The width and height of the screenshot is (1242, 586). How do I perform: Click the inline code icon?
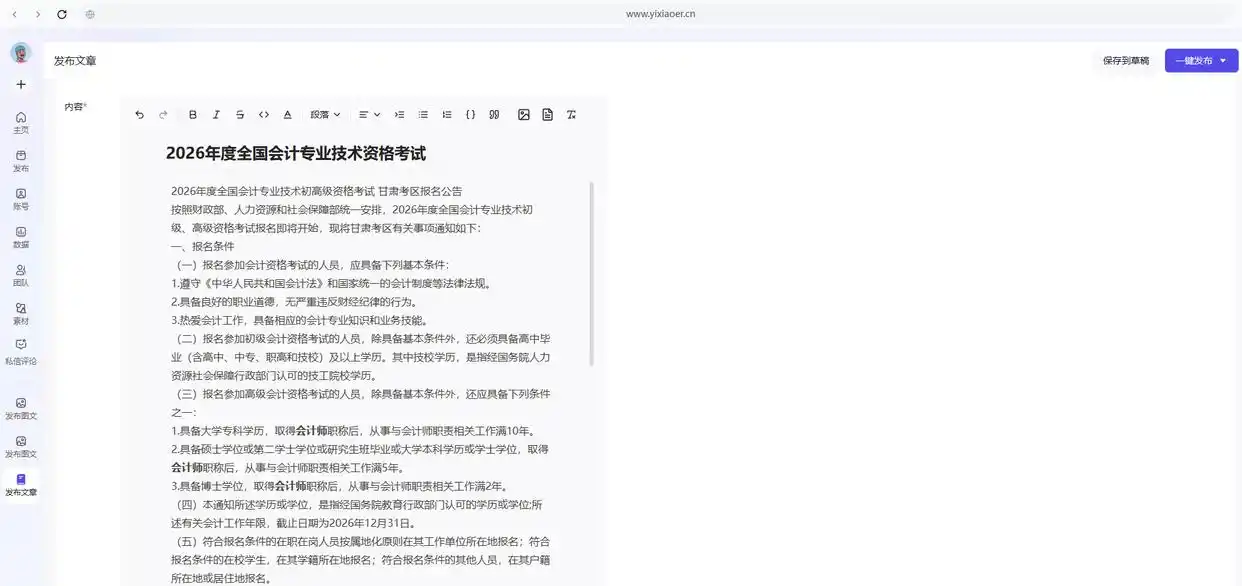pyautogui.click(x=264, y=115)
